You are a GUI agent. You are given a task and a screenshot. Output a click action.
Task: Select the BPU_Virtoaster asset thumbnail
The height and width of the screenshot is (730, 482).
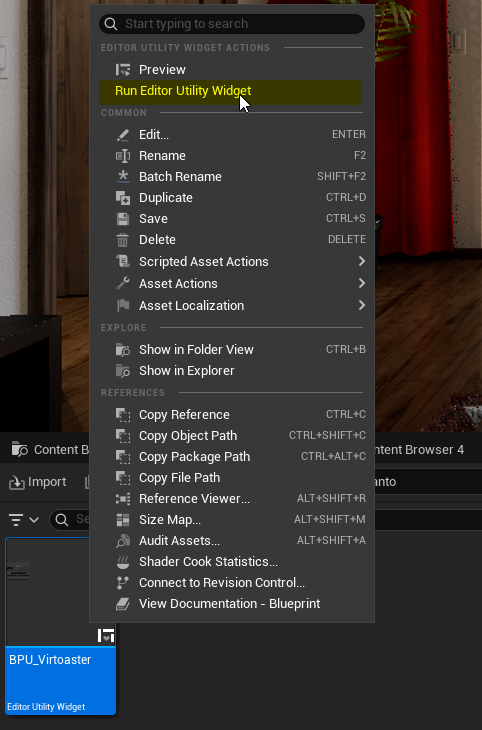61,626
